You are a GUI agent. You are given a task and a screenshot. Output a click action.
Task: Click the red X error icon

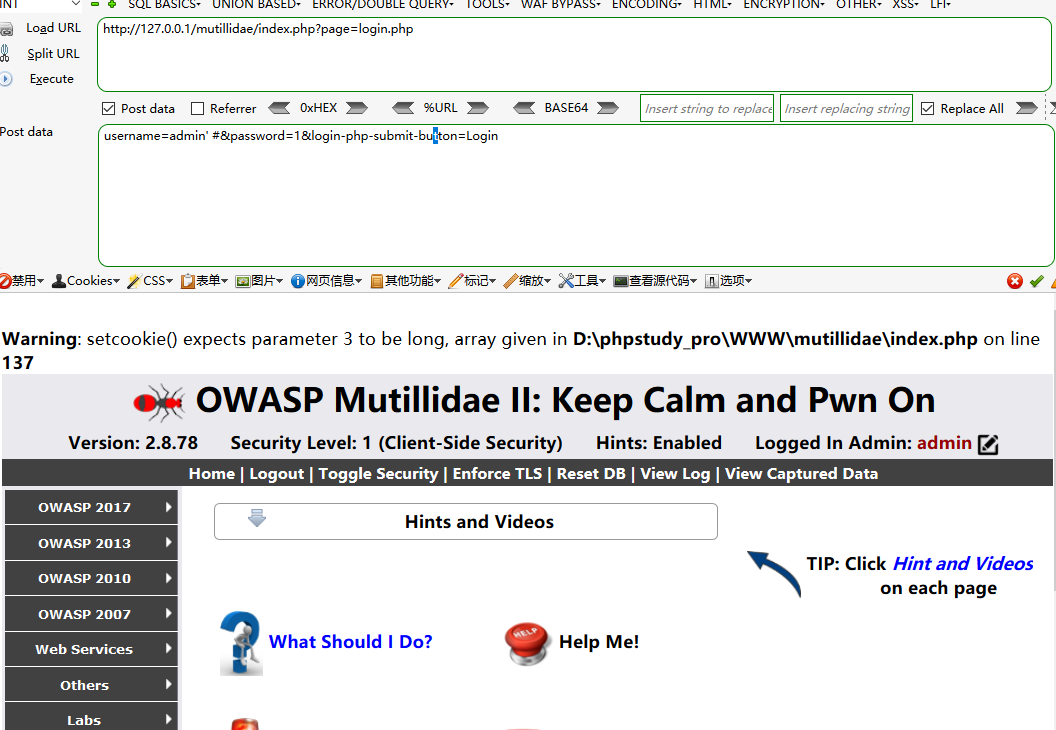tap(1015, 281)
